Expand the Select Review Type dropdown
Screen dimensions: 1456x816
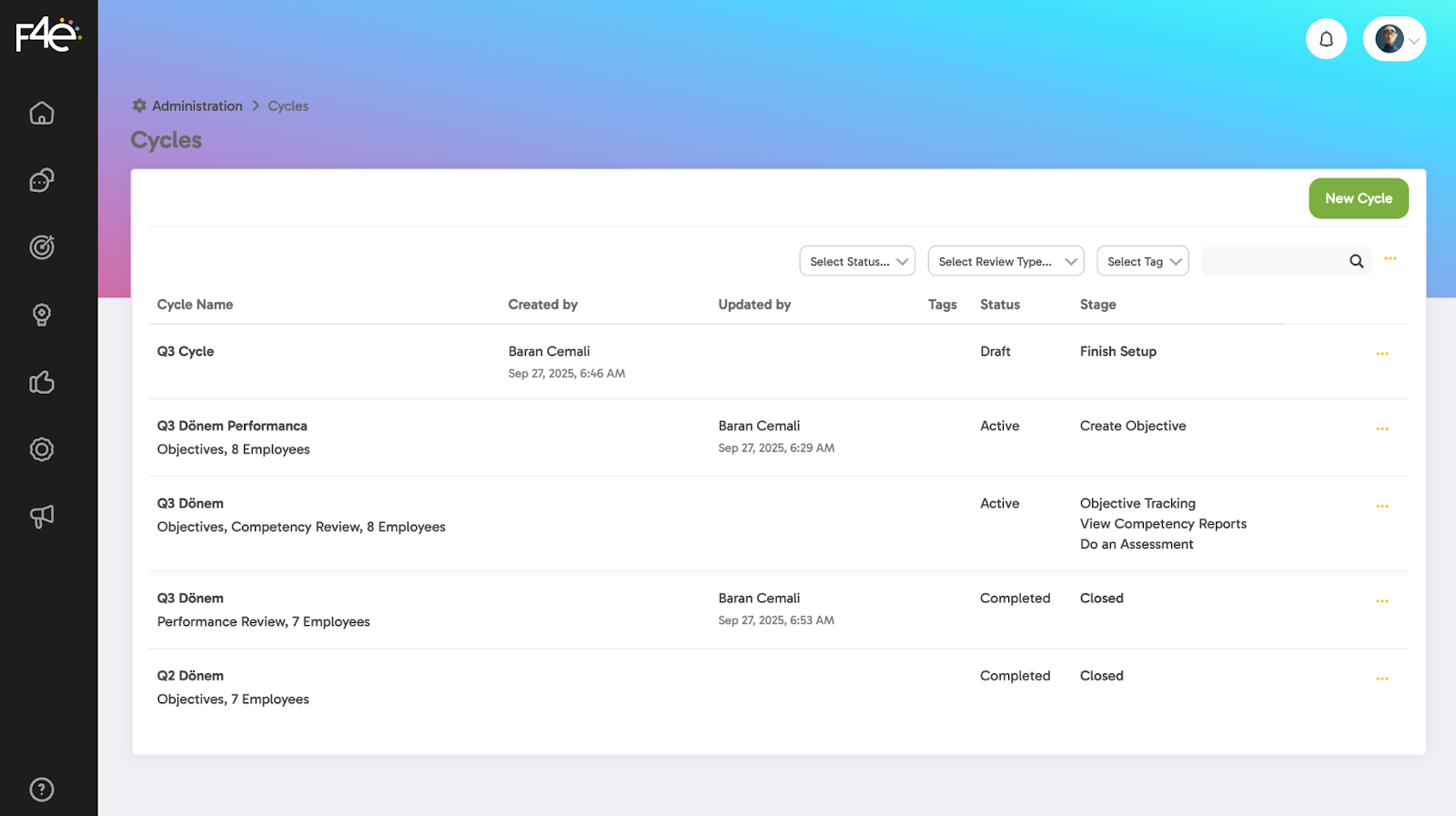click(1006, 261)
